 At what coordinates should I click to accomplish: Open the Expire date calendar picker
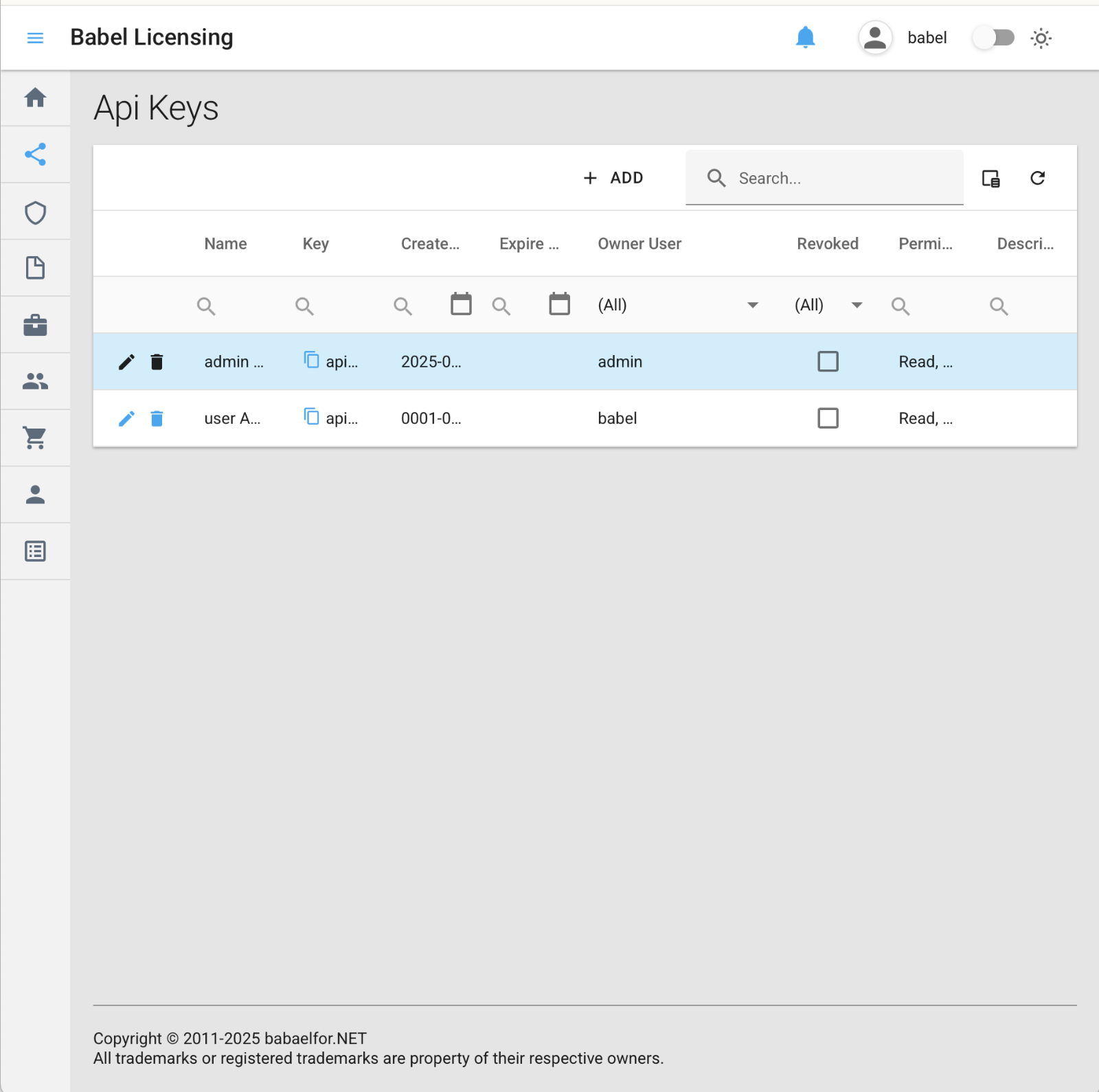pos(559,304)
